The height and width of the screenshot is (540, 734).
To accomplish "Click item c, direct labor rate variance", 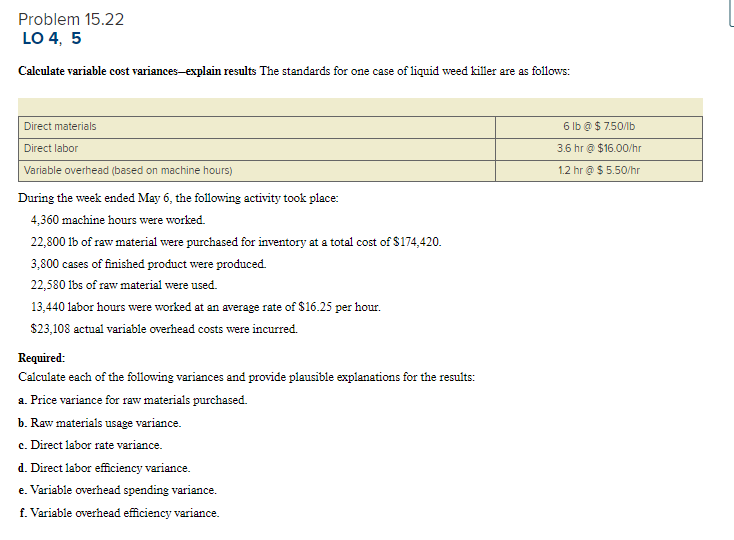I will [90, 445].
